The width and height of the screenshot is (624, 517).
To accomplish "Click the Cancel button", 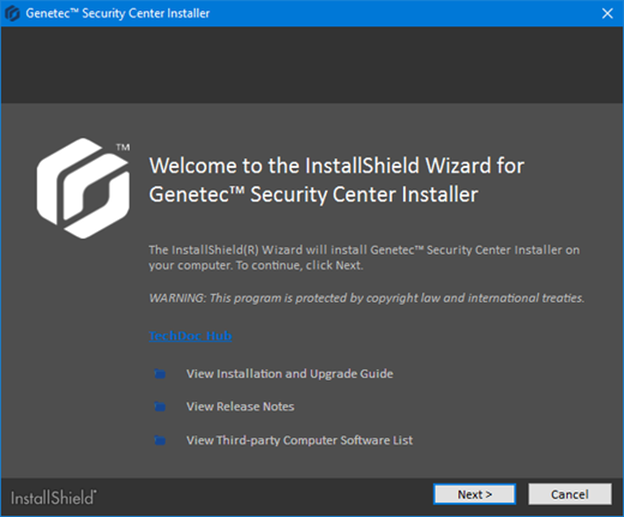I will (x=570, y=494).
